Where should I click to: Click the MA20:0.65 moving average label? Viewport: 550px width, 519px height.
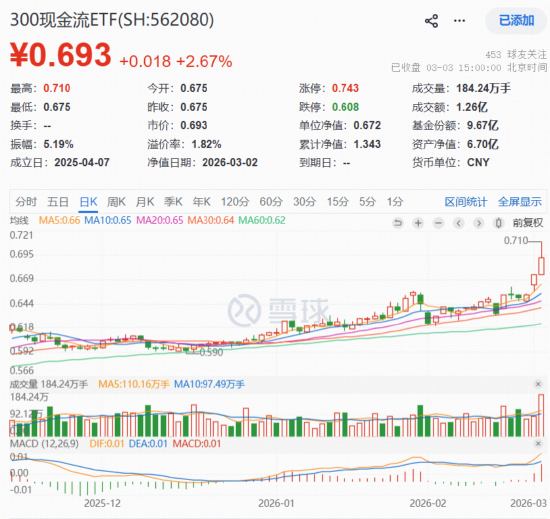(x=160, y=220)
